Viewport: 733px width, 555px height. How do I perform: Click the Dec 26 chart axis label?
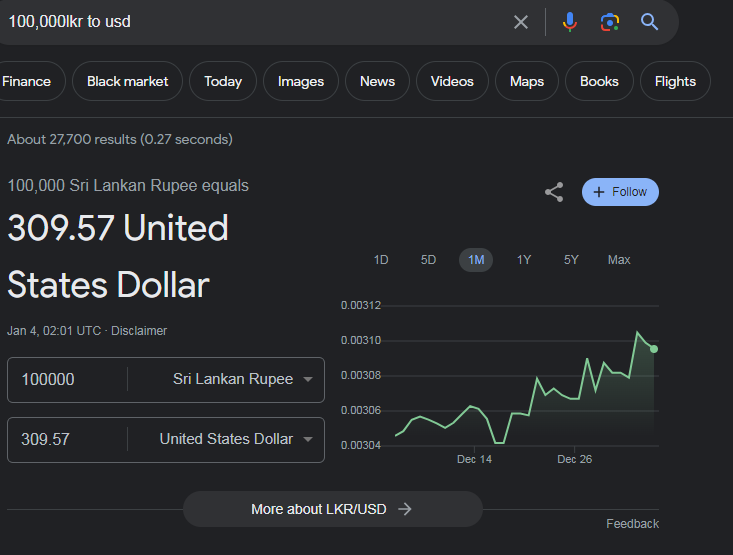pyautogui.click(x=574, y=460)
